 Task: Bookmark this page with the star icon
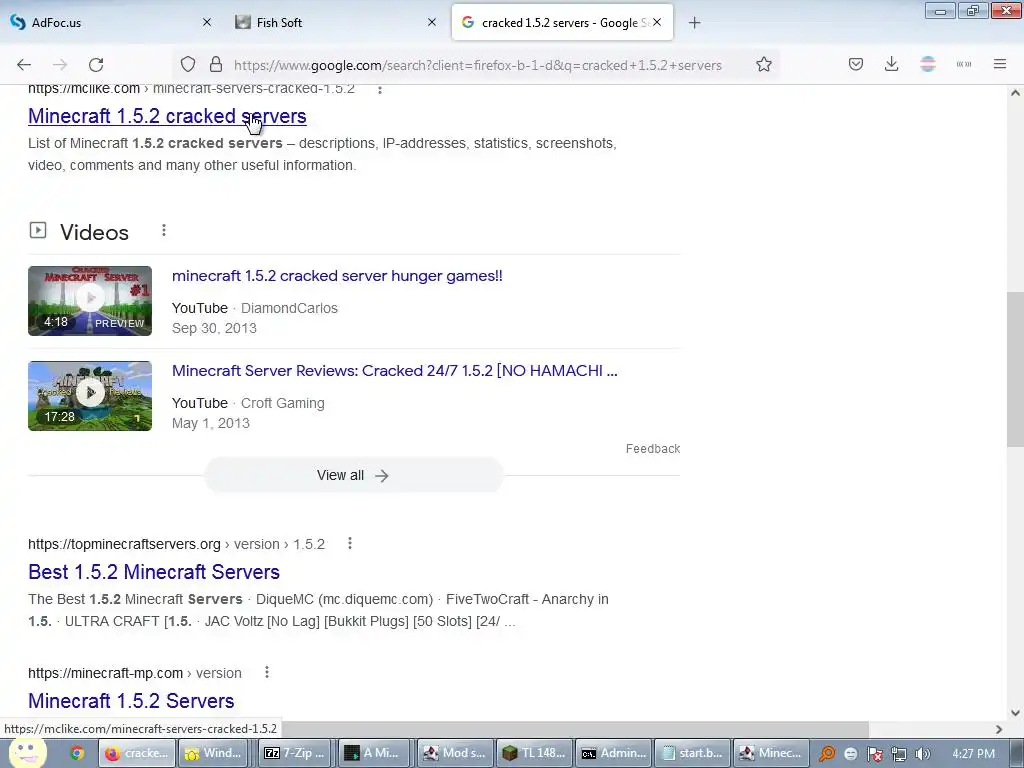coord(764,65)
